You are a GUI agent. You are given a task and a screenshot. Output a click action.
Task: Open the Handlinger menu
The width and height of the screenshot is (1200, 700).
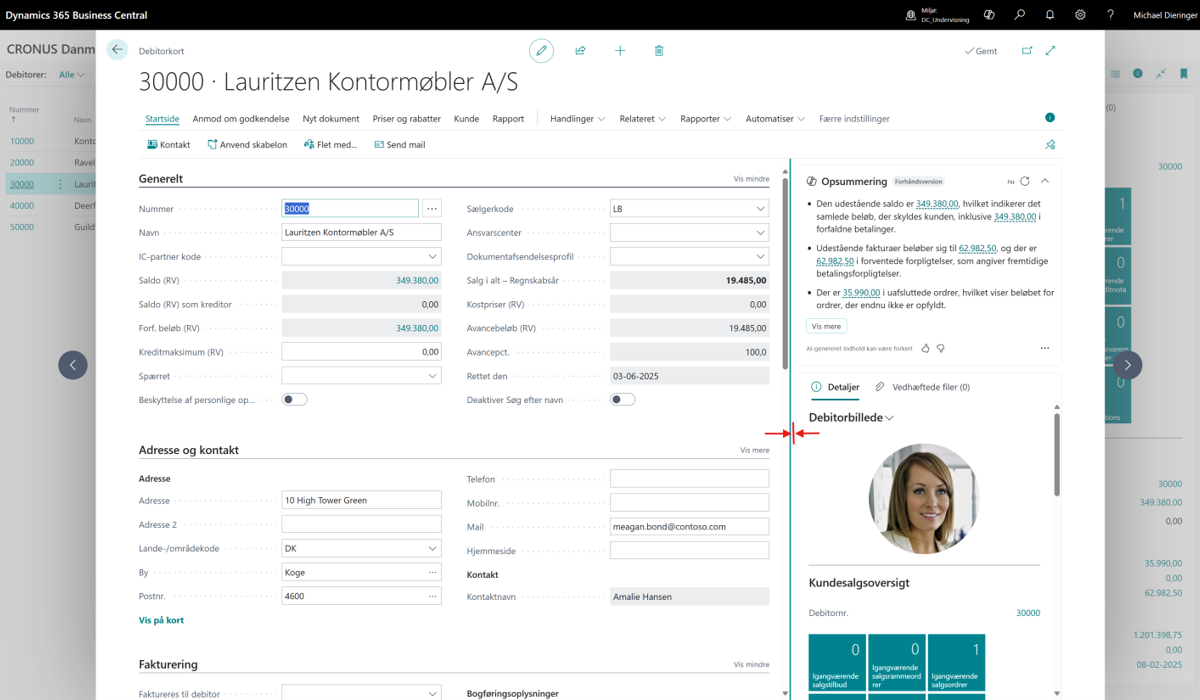coord(578,118)
